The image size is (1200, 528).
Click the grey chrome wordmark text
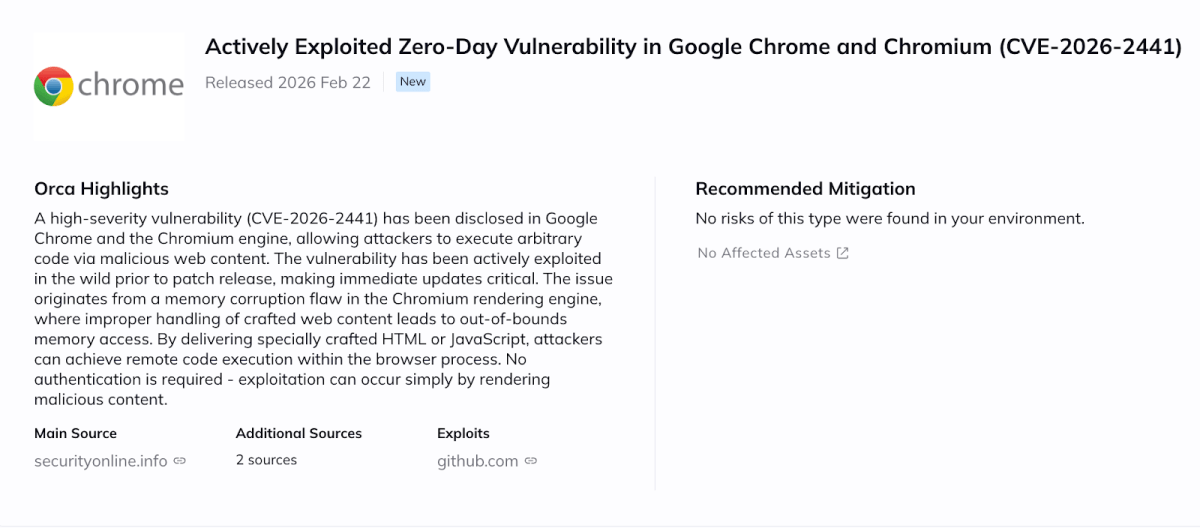click(x=131, y=86)
